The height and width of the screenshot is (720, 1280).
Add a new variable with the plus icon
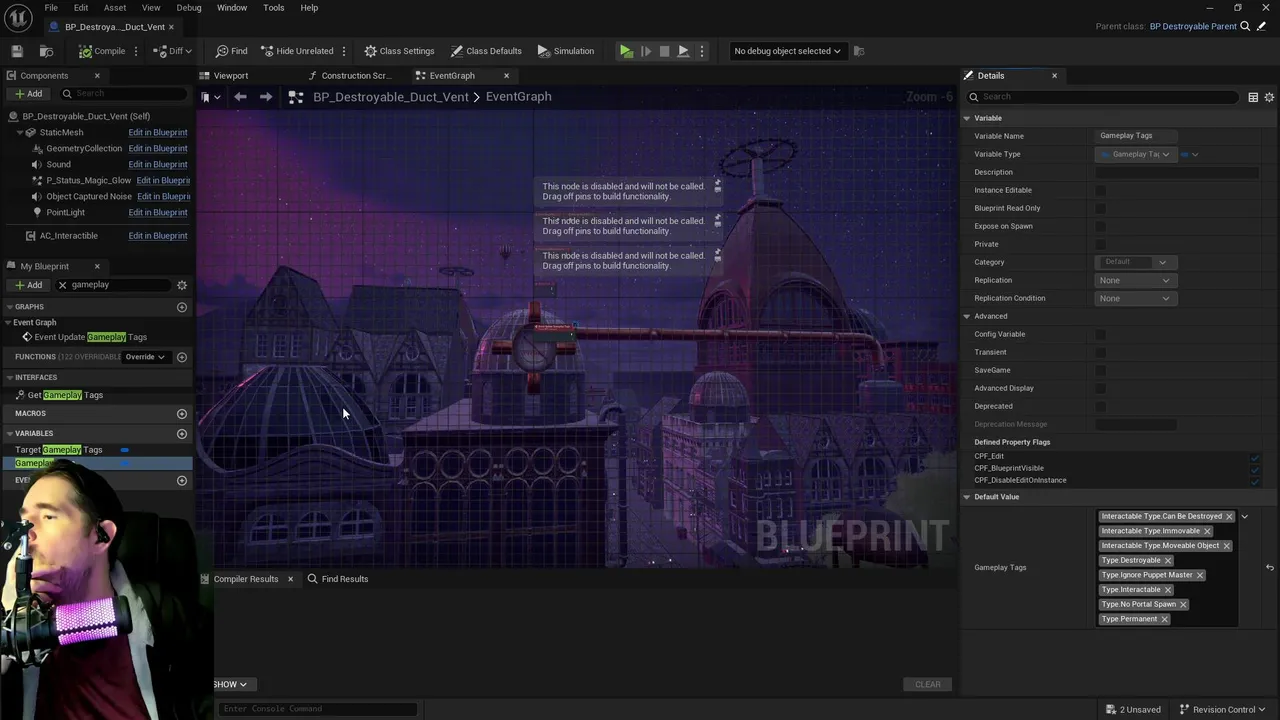pos(182,434)
